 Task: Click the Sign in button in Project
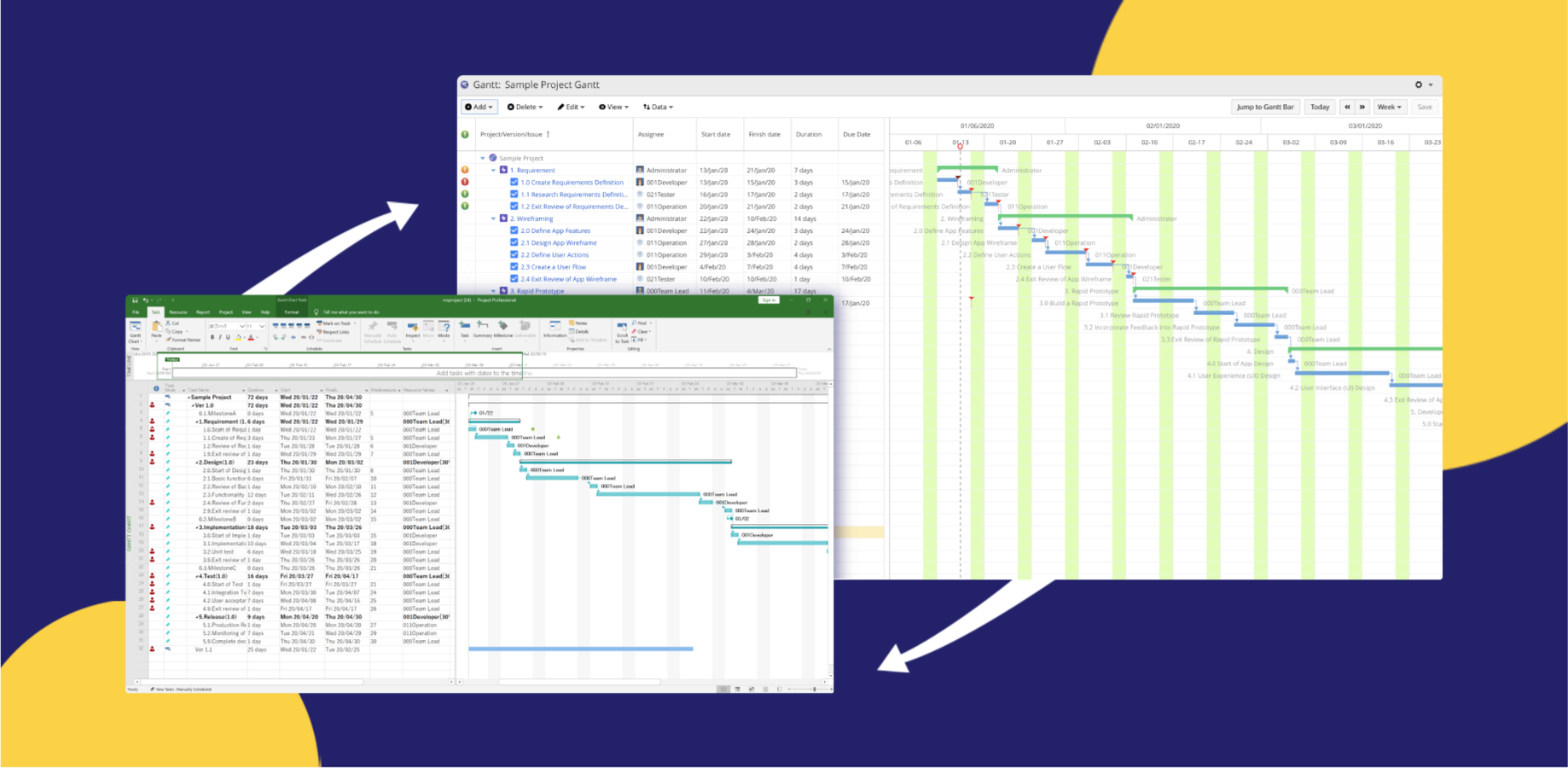pos(769,300)
